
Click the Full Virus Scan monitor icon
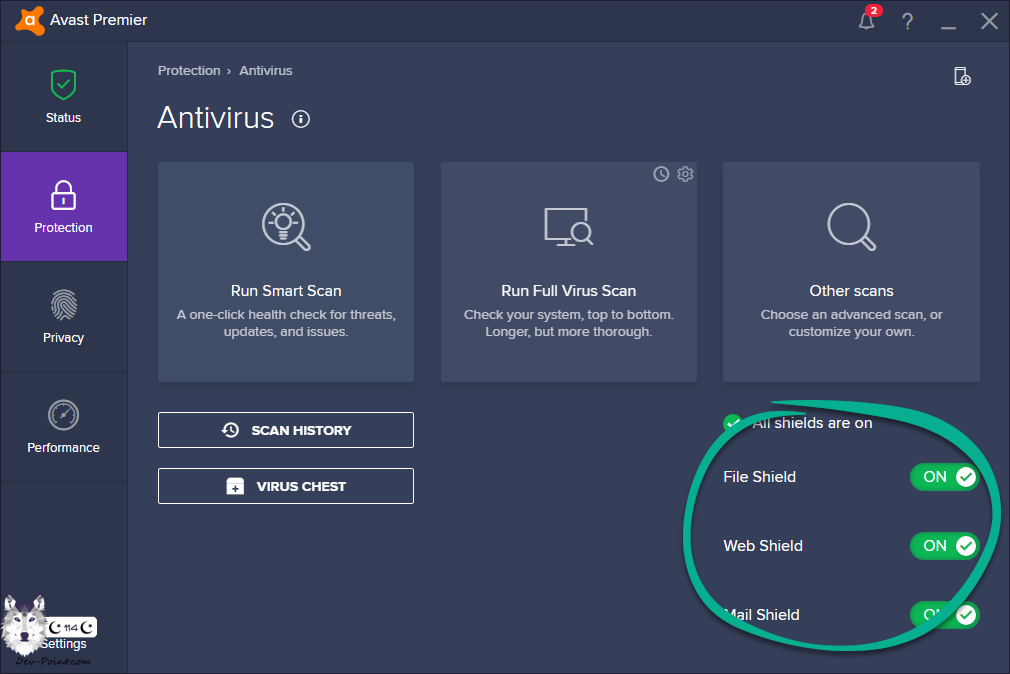[x=569, y=227]
